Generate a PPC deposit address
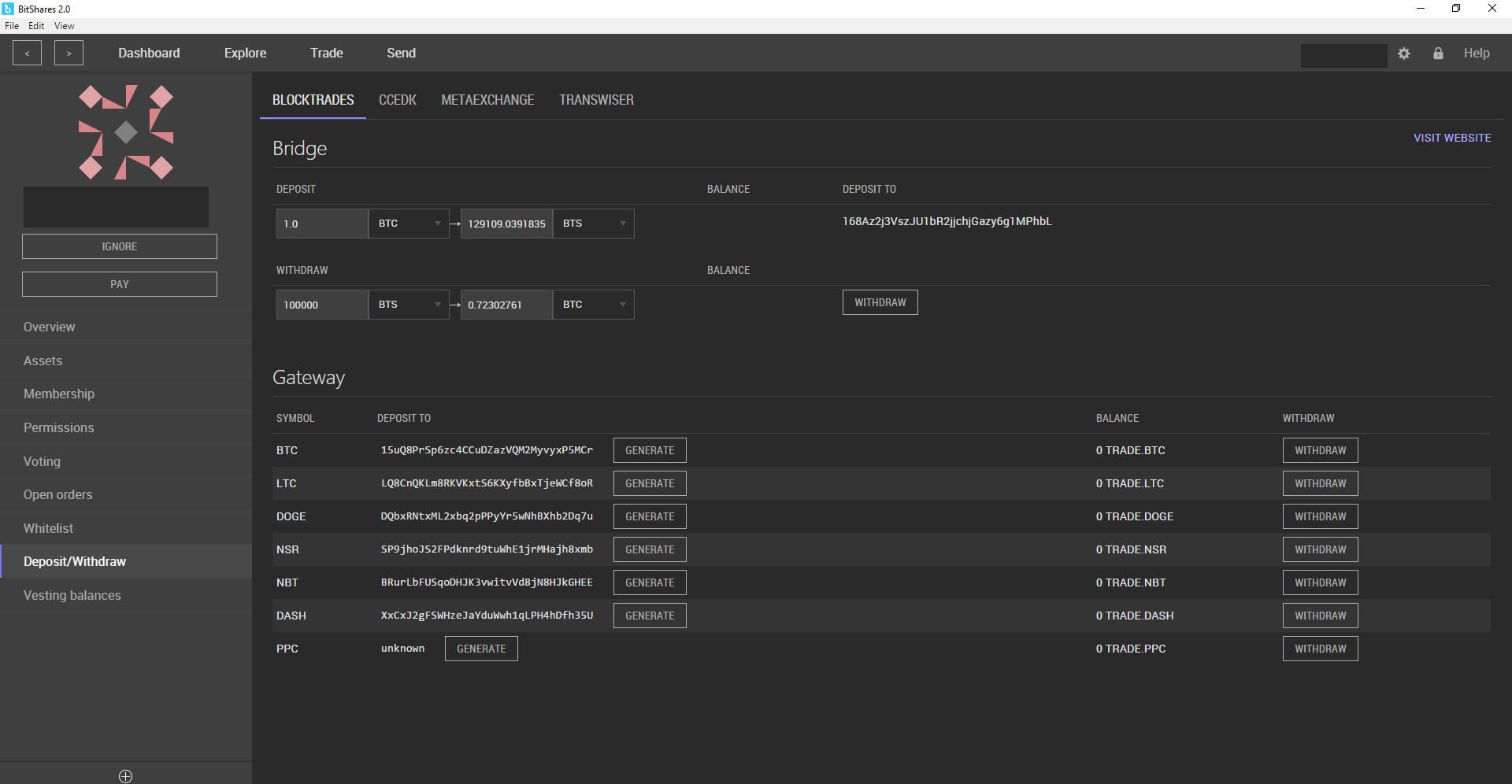 coord(481,649)
